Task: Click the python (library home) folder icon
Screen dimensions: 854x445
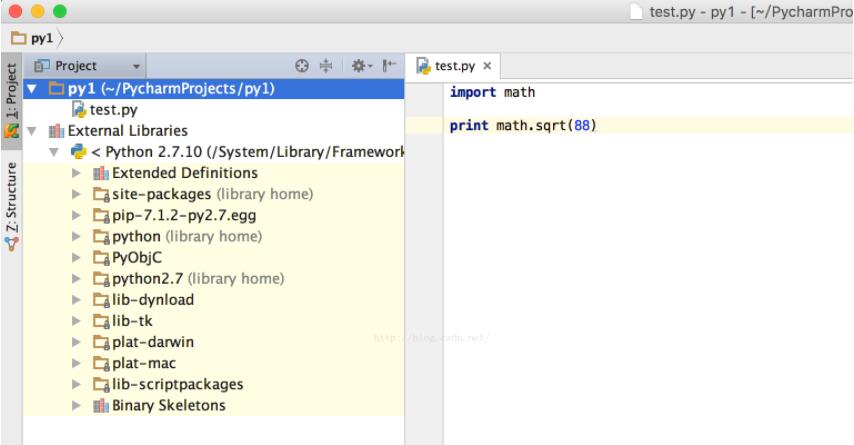Action: [101, 237]
